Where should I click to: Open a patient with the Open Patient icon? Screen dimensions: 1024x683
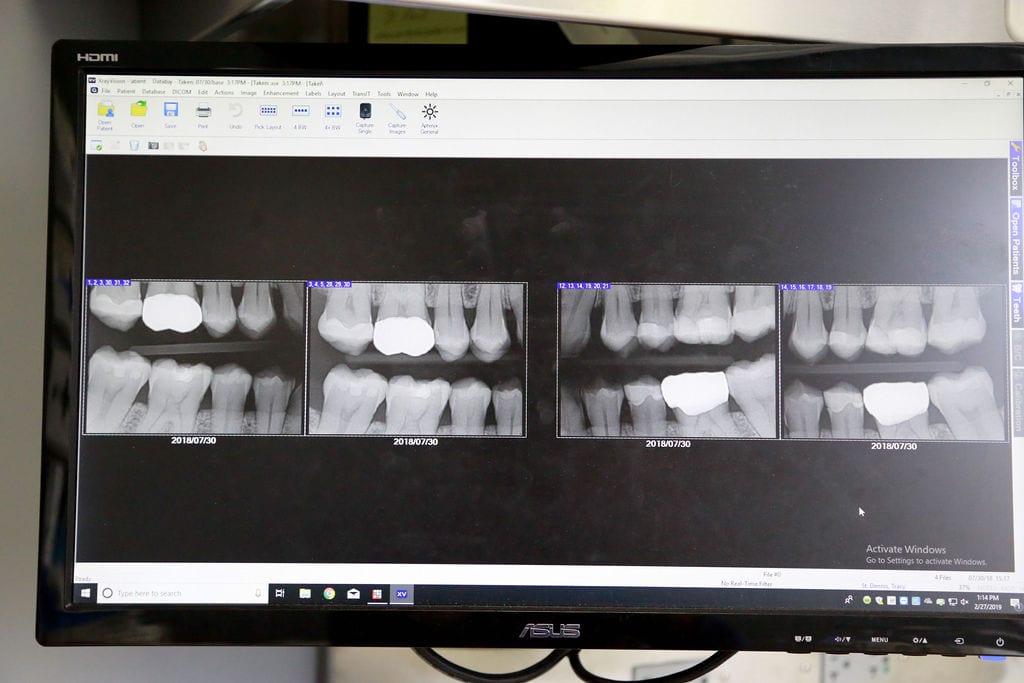tap(105, 116)
